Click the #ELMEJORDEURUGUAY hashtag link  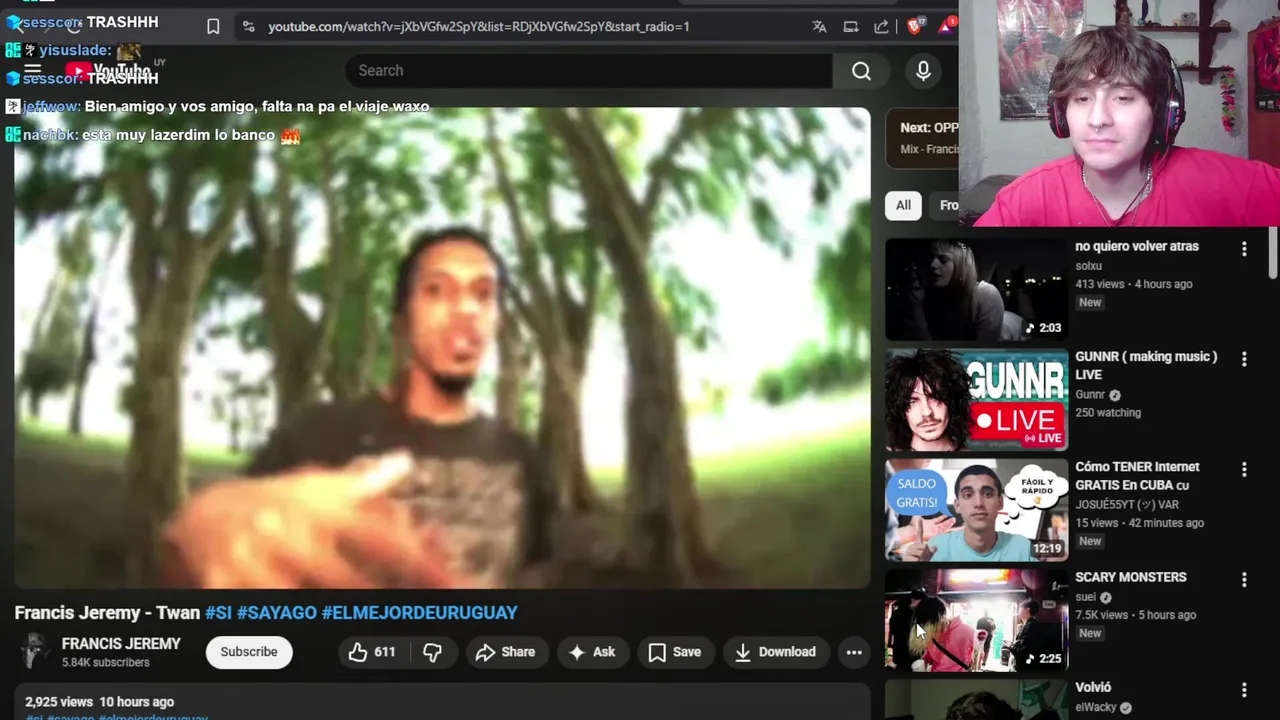coord(420,612)
